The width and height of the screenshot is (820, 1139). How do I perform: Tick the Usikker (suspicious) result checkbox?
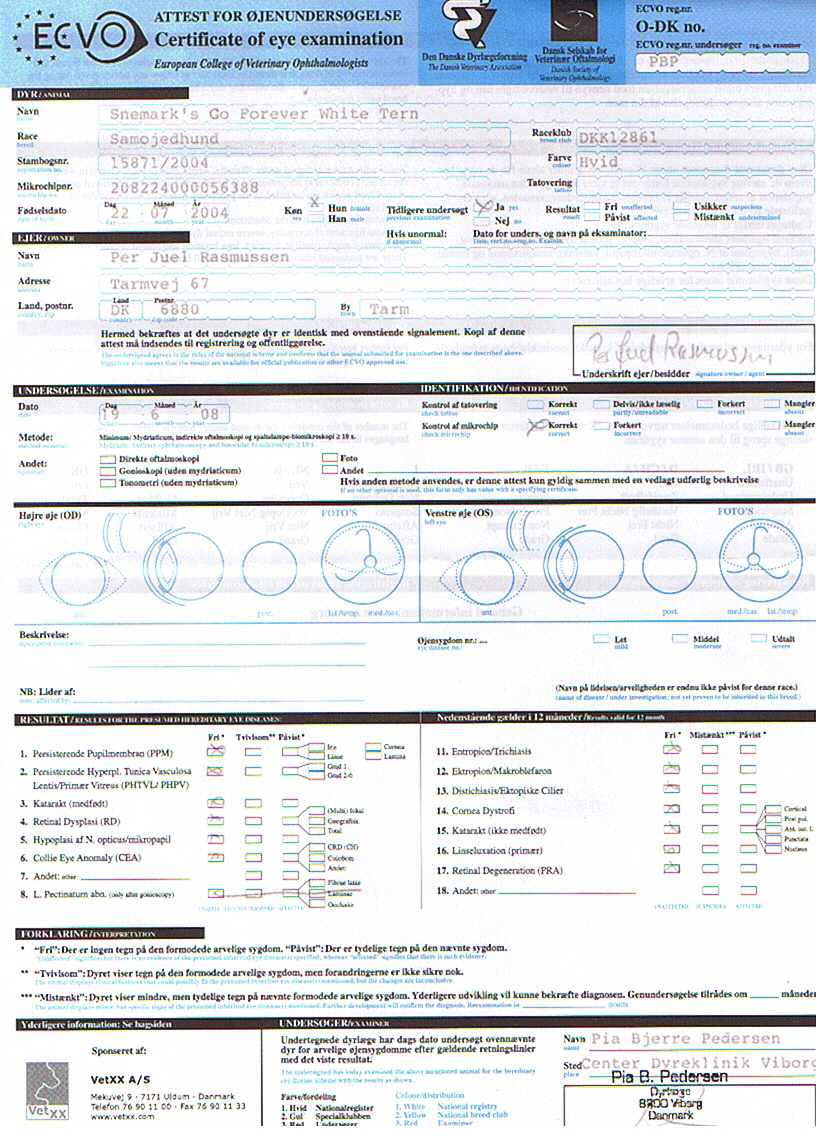point(681,206)
